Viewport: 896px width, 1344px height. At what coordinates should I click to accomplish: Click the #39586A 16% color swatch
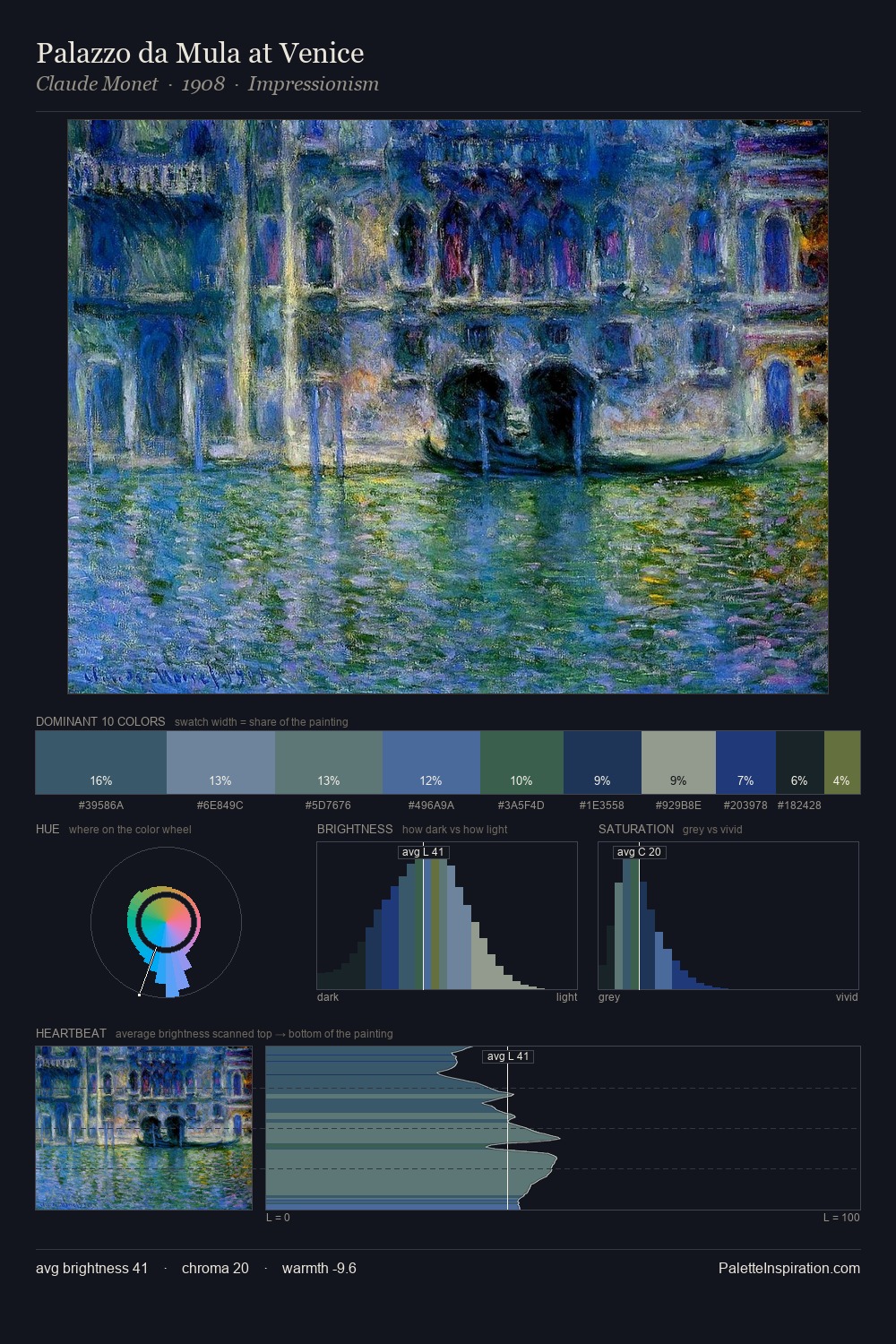pos(101,762)
